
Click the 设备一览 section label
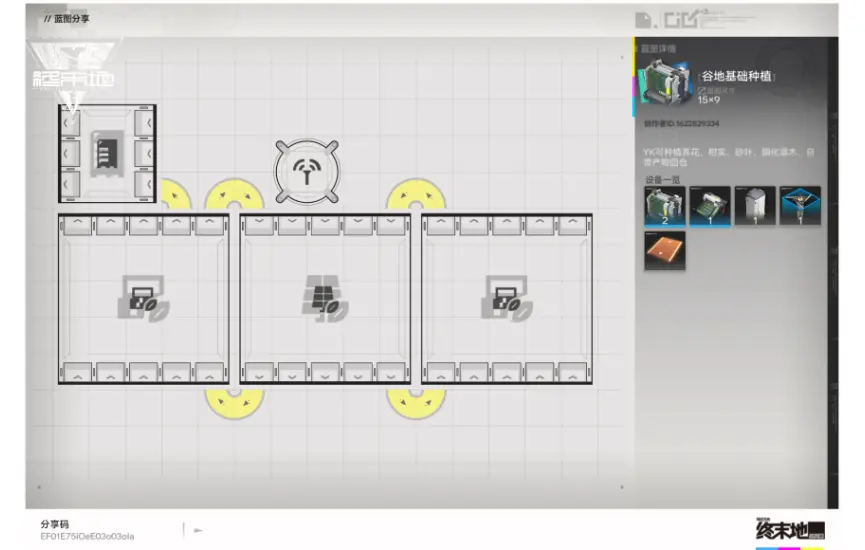[662, 180]
